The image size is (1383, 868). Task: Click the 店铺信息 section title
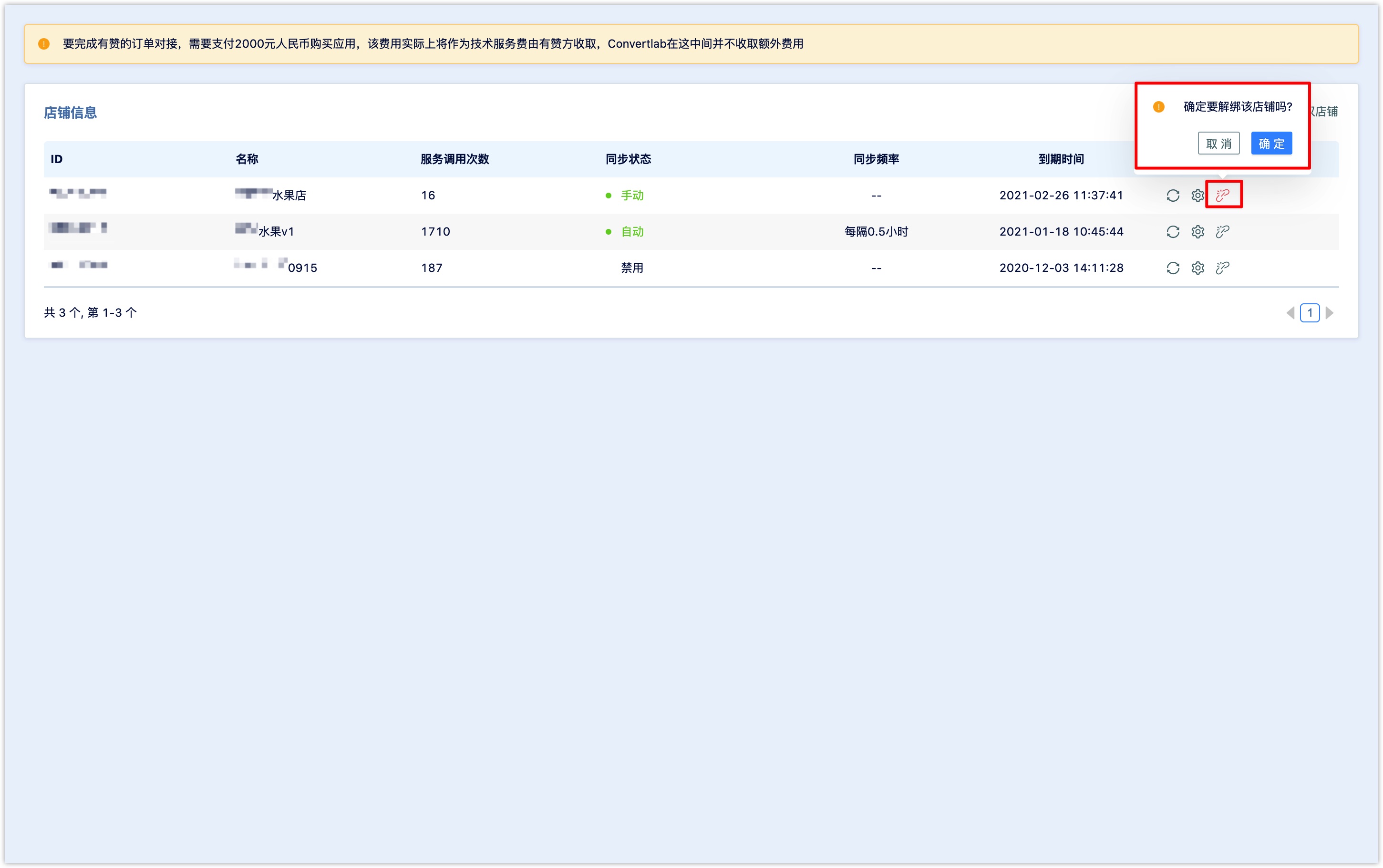coord(71,113)
